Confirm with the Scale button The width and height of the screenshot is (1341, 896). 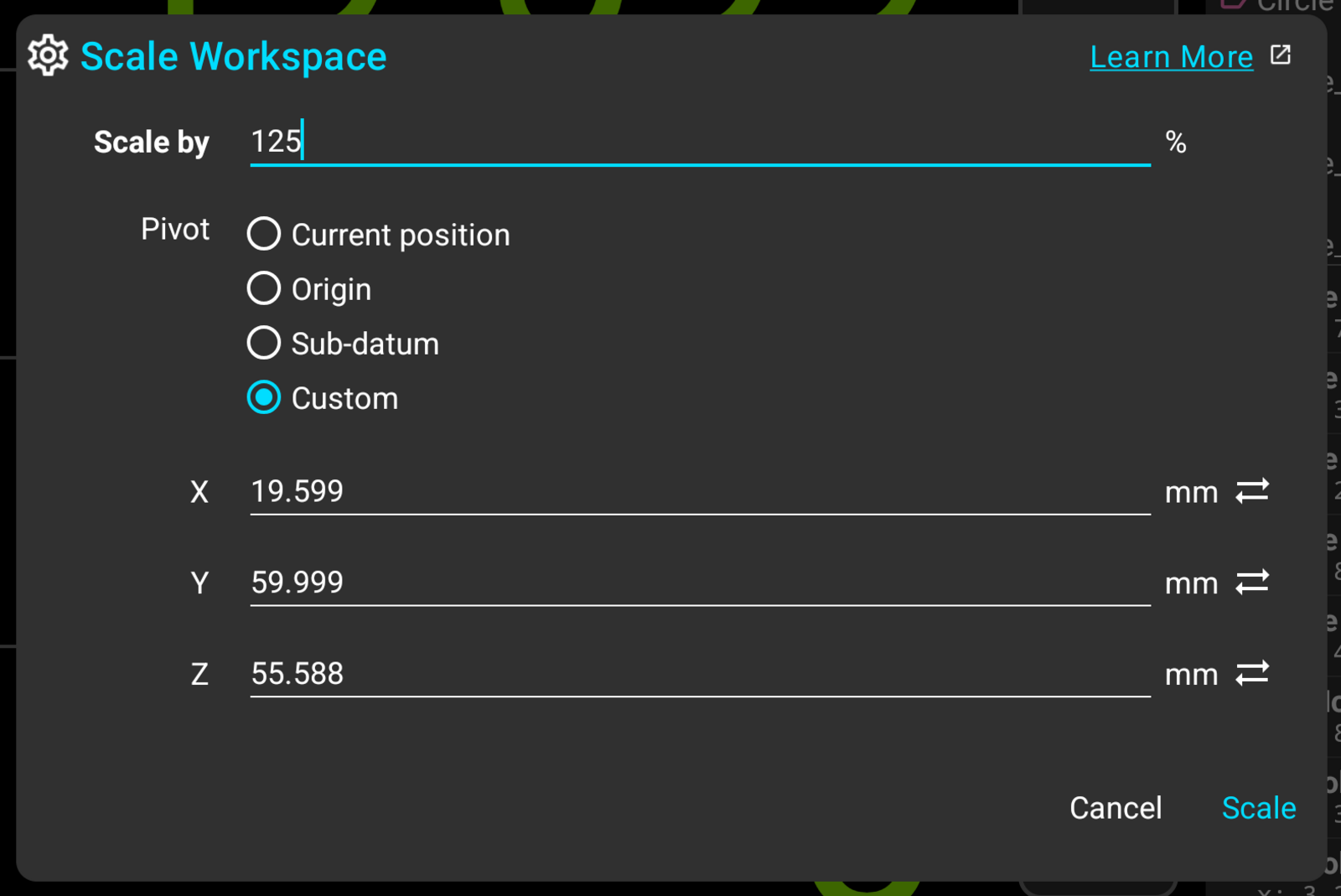(1259, 808)
